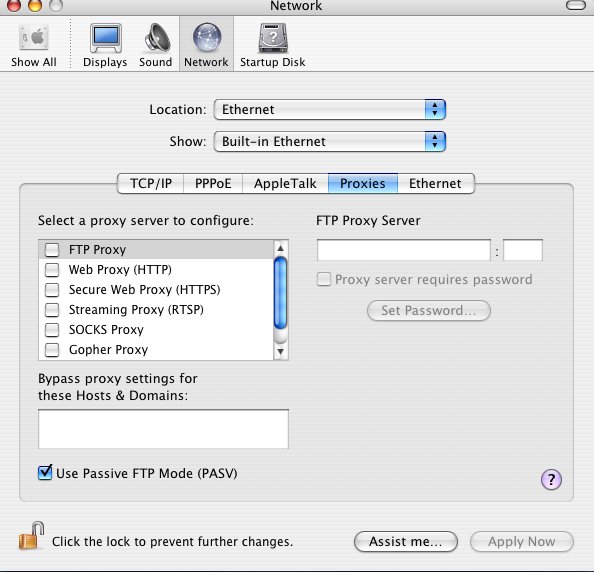Image resolution: width=594 pixels, height=572 pixels.
Task: Click the Assist me... button
Action: click(406, 541)
